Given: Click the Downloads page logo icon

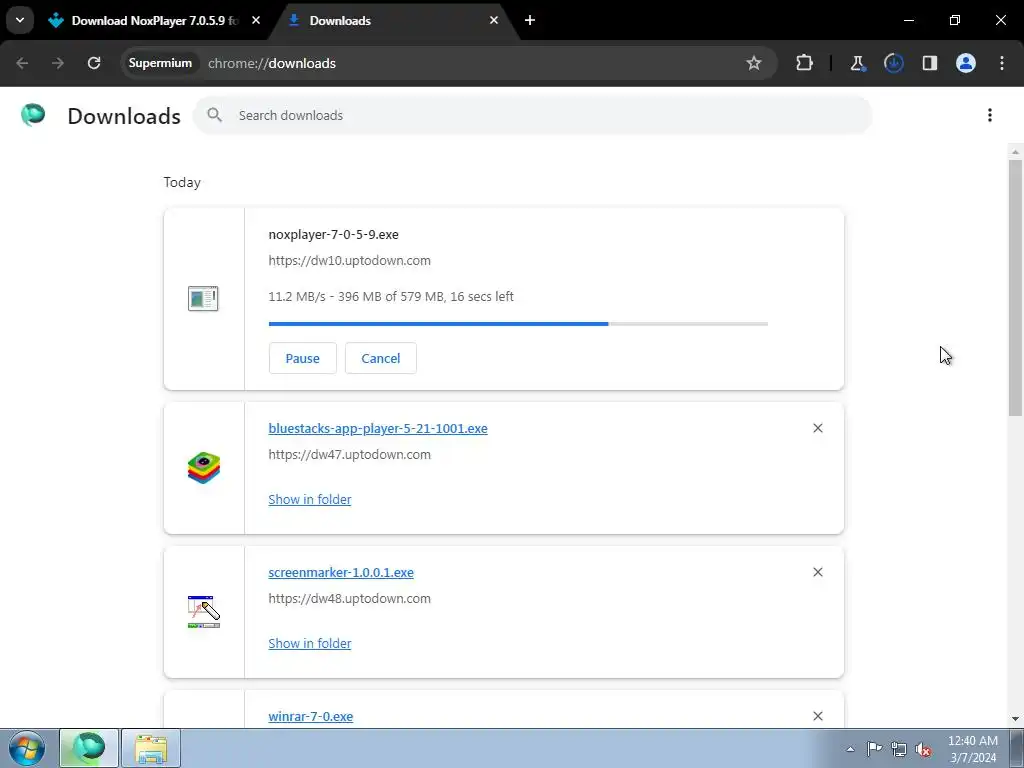Looking at the screenshot, I should (33, 115).
